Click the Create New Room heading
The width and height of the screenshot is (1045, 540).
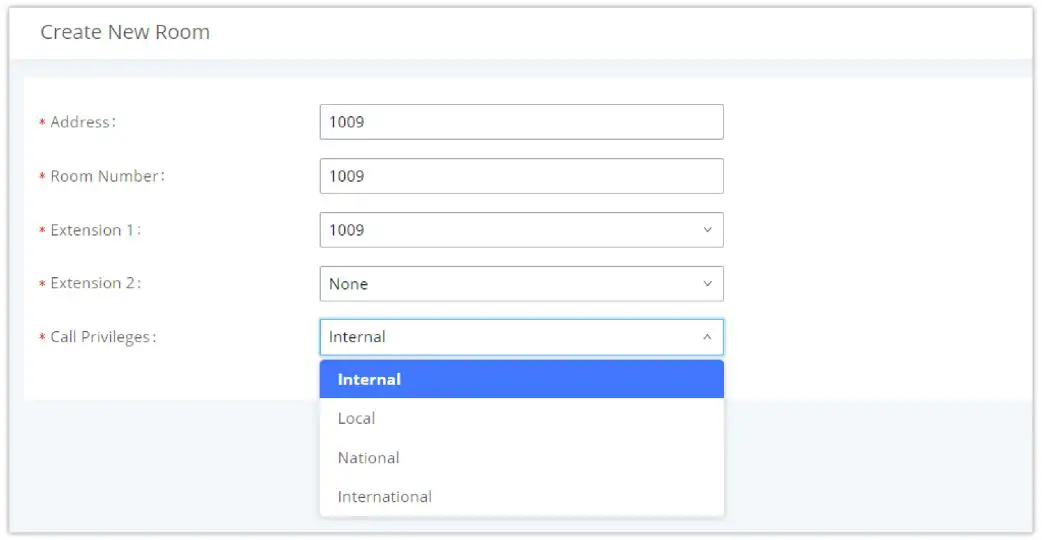coord(125,32)
